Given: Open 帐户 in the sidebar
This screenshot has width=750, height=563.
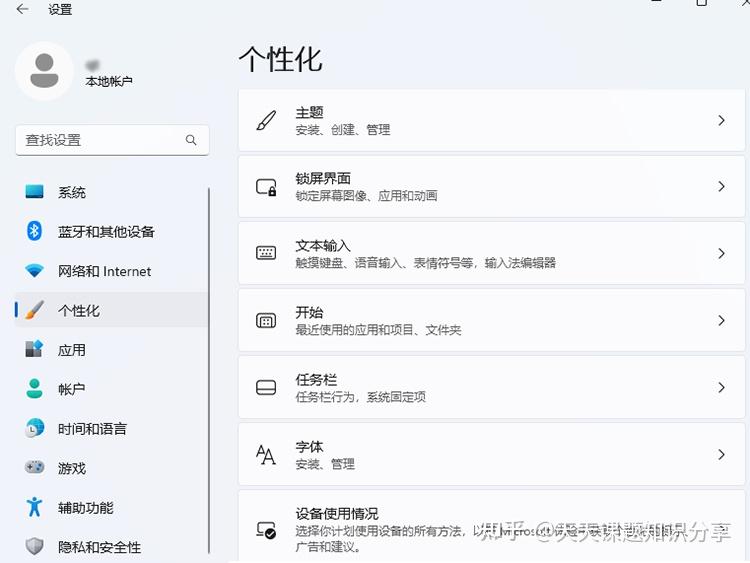Looking at the screenshot, I should pos(111,389).
